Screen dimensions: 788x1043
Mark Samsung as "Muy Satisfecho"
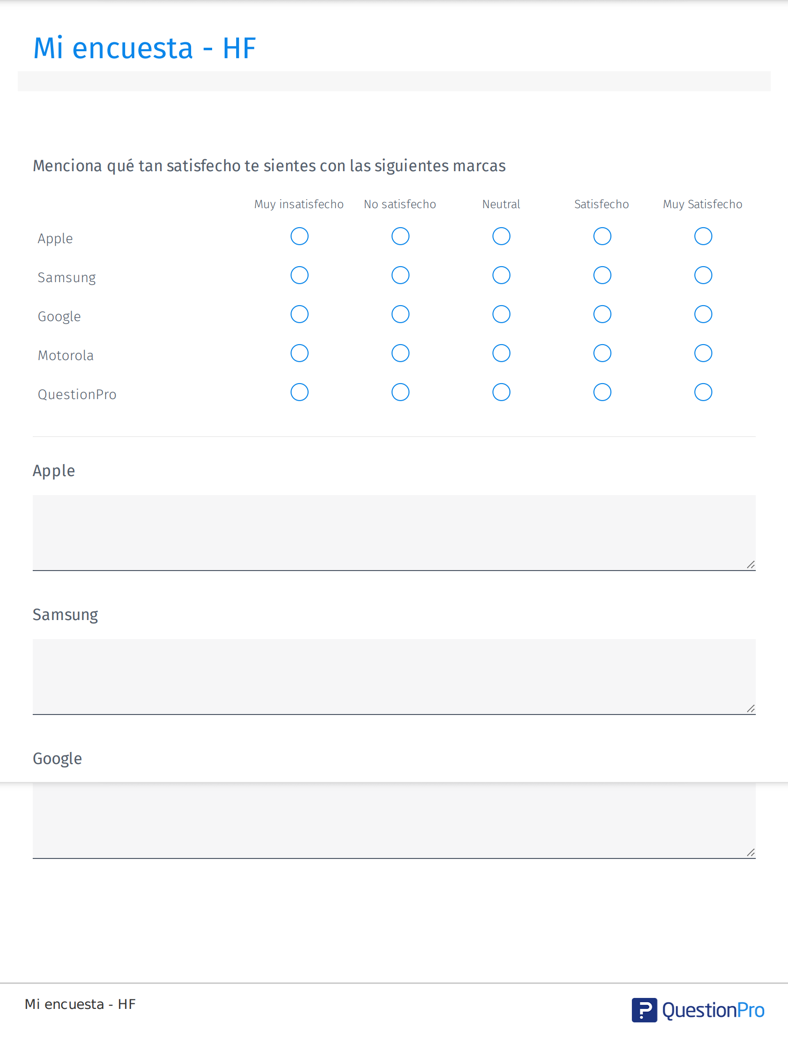point(703,275)
